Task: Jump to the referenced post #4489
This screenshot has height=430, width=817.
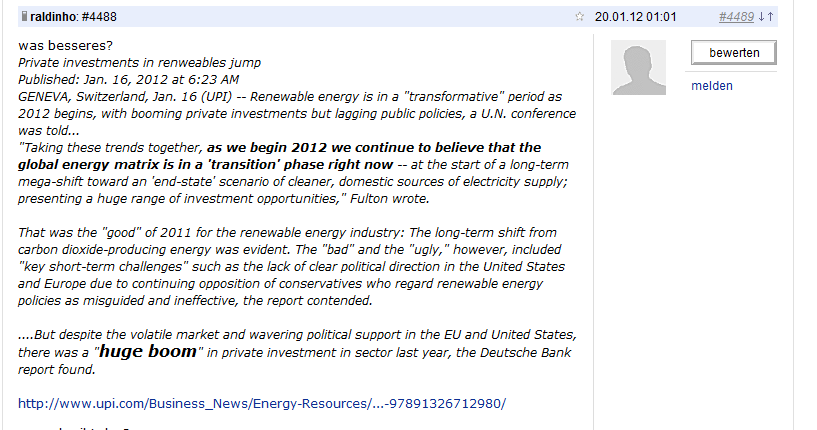Action: pos(736,17)
